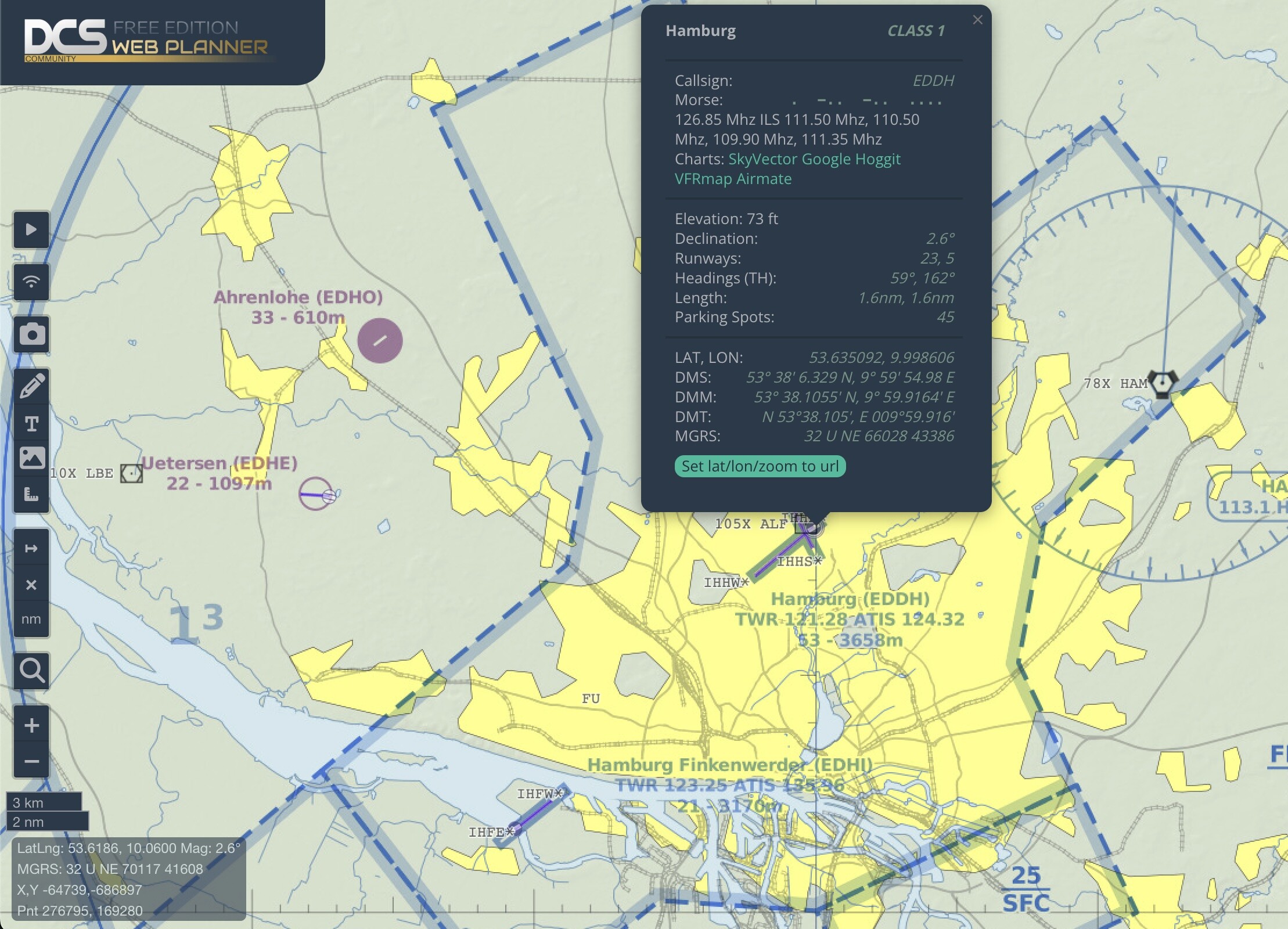1288x929 pixels.
Task: Open the Airmate chart link
Action: [764, 179]
